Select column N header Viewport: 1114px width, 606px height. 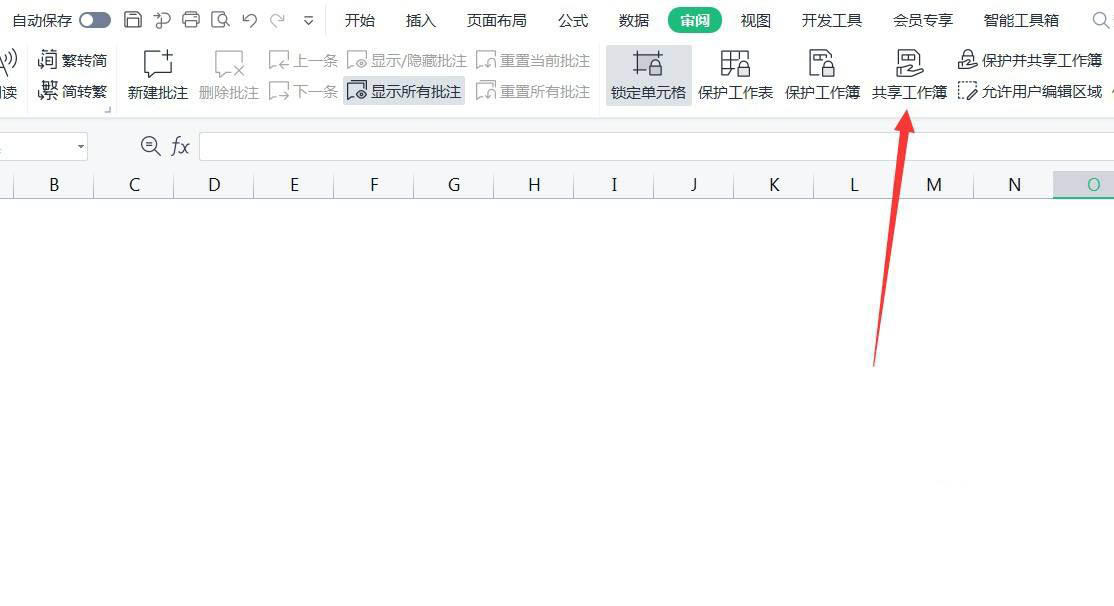pos(1014,185)
